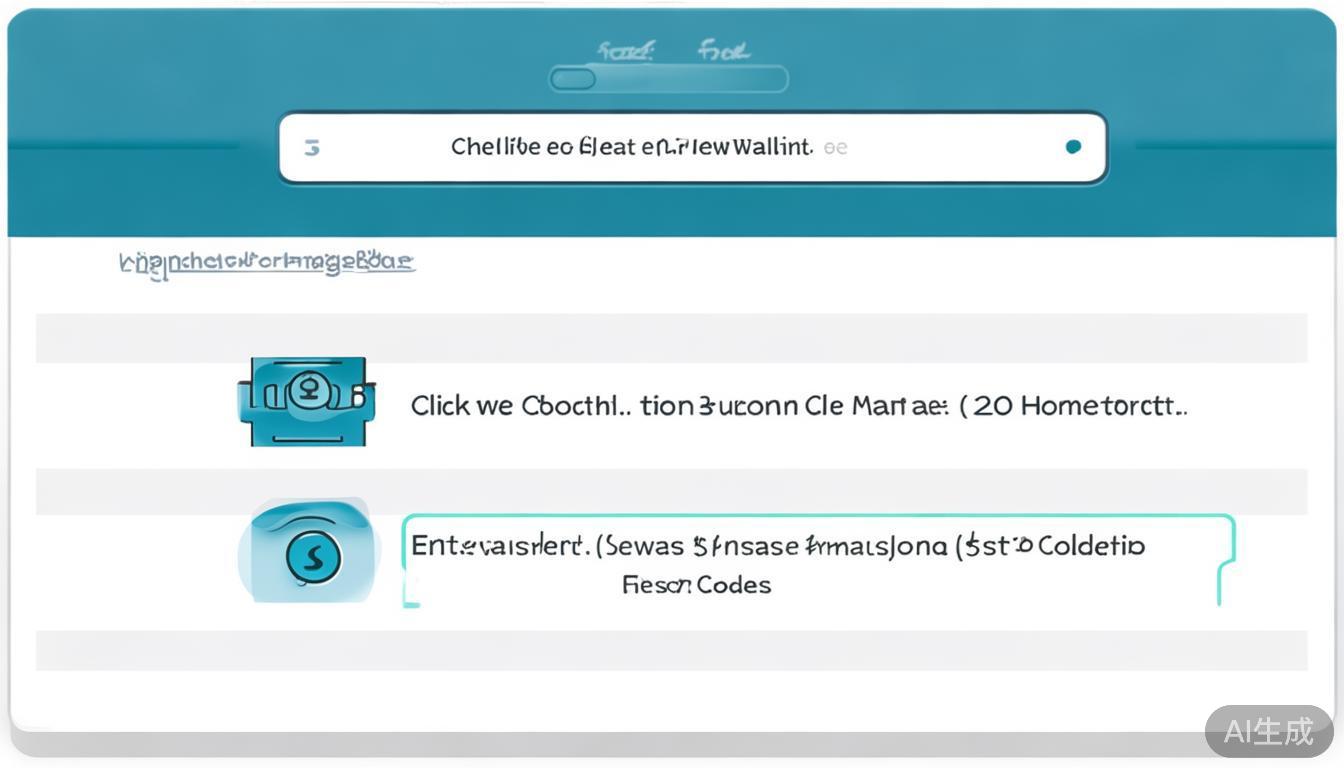
Task: Click the right end of the header slider track
Action: pos(770,79)
